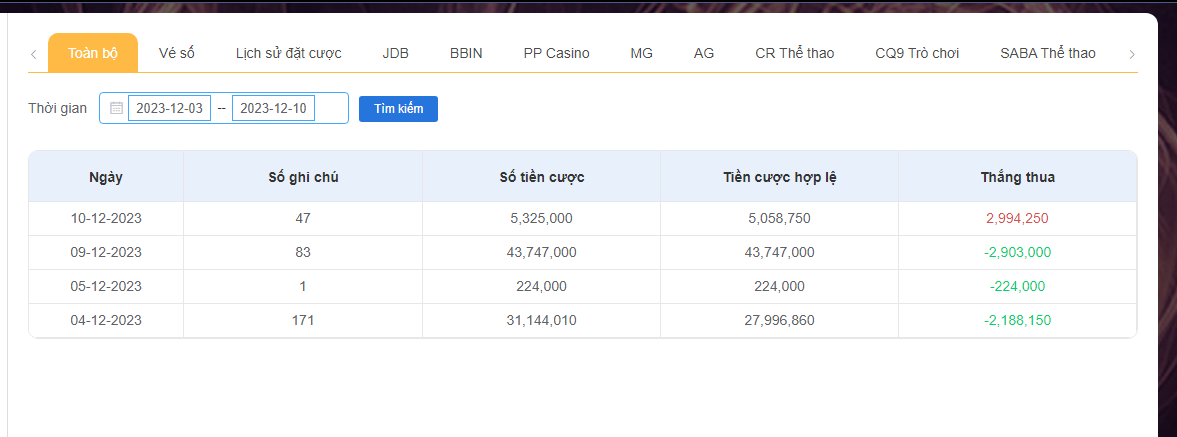Image resolution: width=1177 pixels, height=437 pixels.
Task: Open the SABA Thể thao tab
Action: (x=1047, y=53)
